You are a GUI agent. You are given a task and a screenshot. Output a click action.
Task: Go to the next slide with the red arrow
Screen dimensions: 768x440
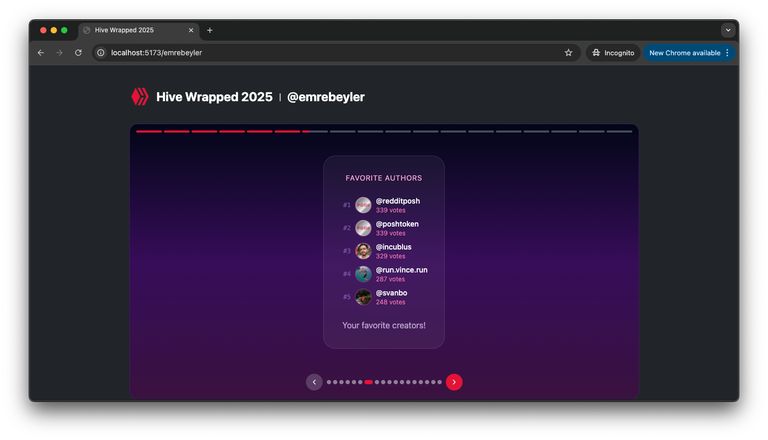(454, 382)
